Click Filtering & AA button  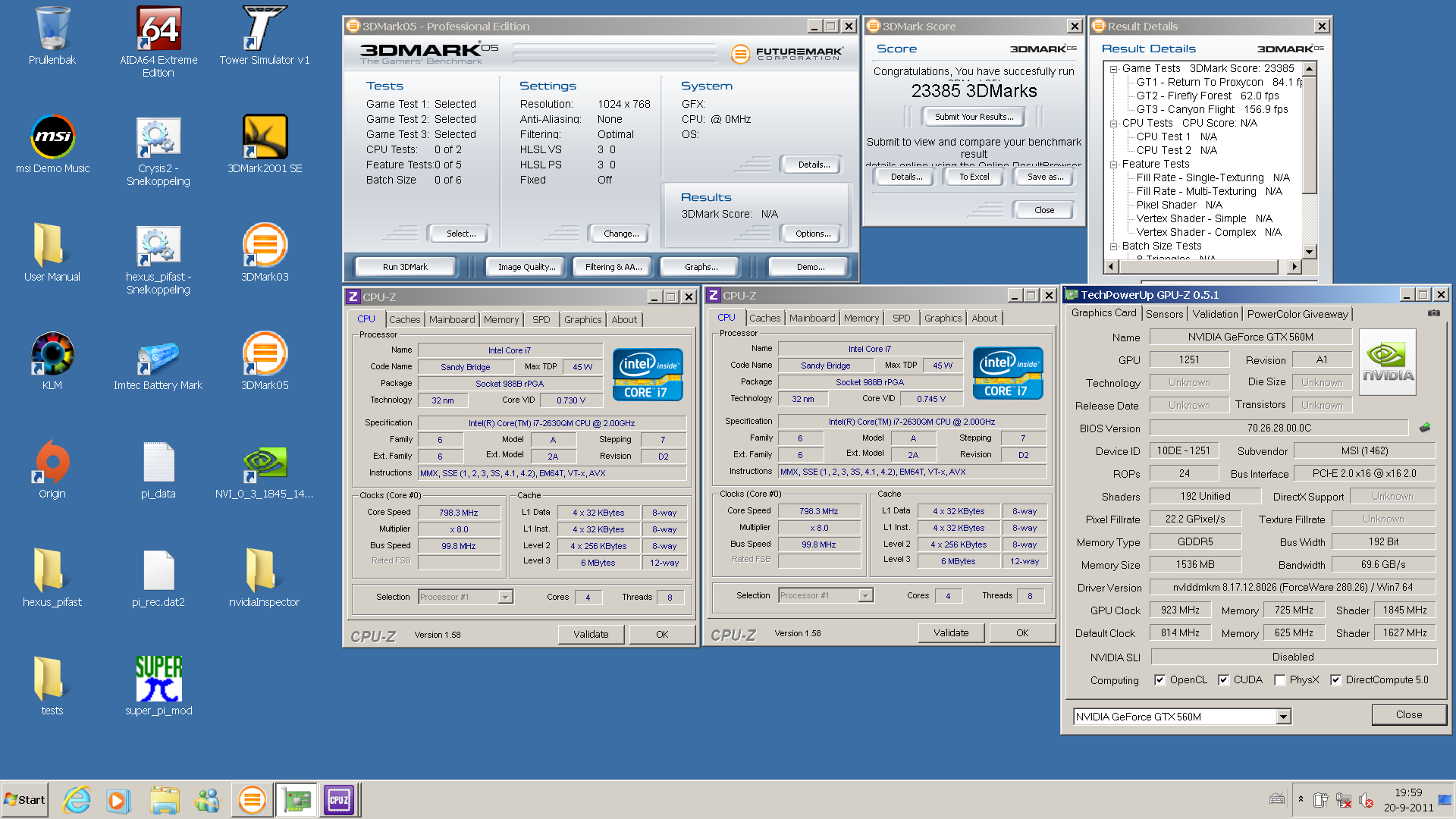[x=613, y=267]
